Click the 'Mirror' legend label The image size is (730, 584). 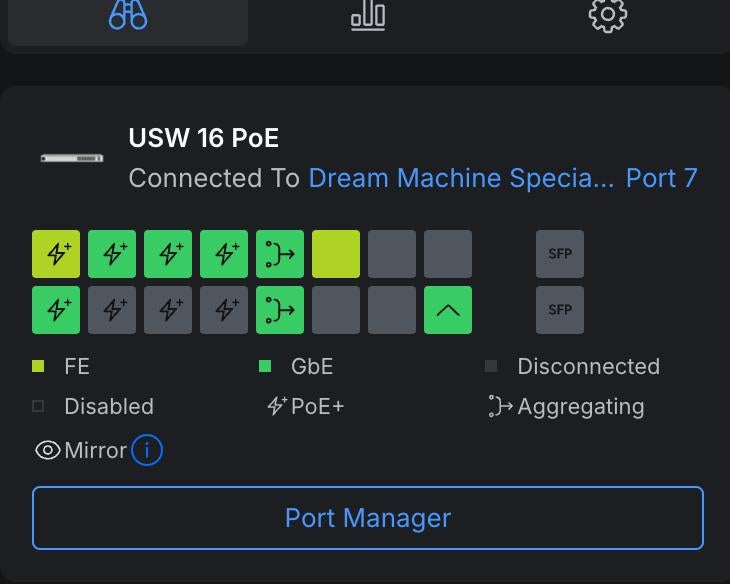[95, 450]
